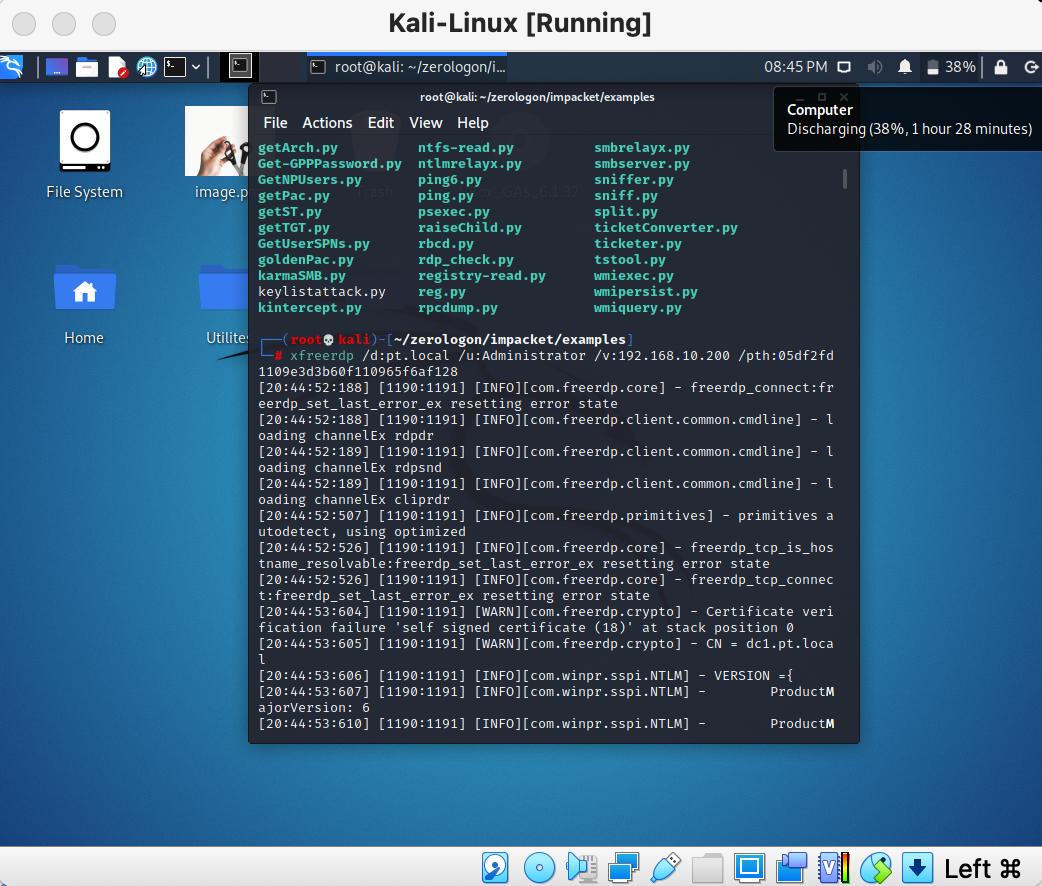Click the Certificate verification failure warning line

coord(546,619)
